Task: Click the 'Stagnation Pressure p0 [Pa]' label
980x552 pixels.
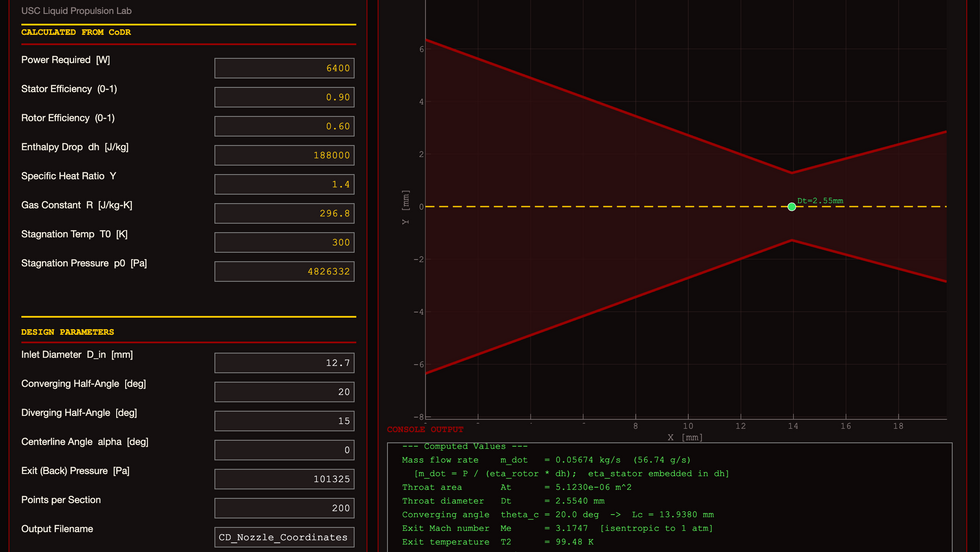Action: point(84,263)
